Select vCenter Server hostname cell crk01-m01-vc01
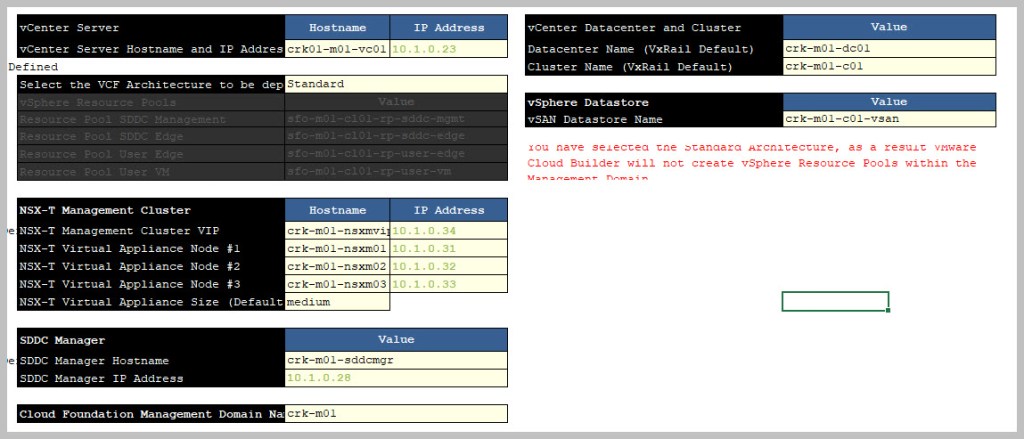The height and width of the screenshot is (439, 1024). [337, 49]
